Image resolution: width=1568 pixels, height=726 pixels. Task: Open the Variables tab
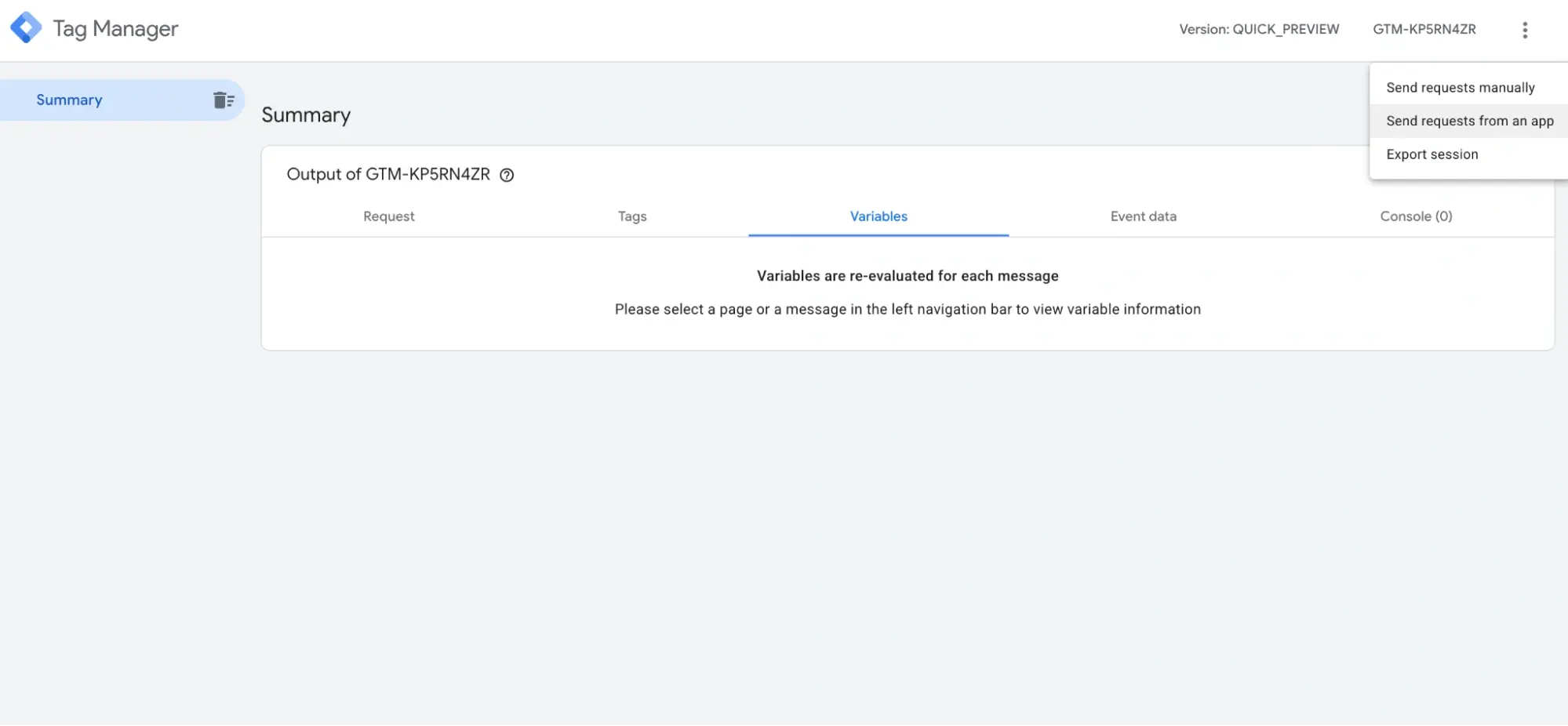pos(879,216)
